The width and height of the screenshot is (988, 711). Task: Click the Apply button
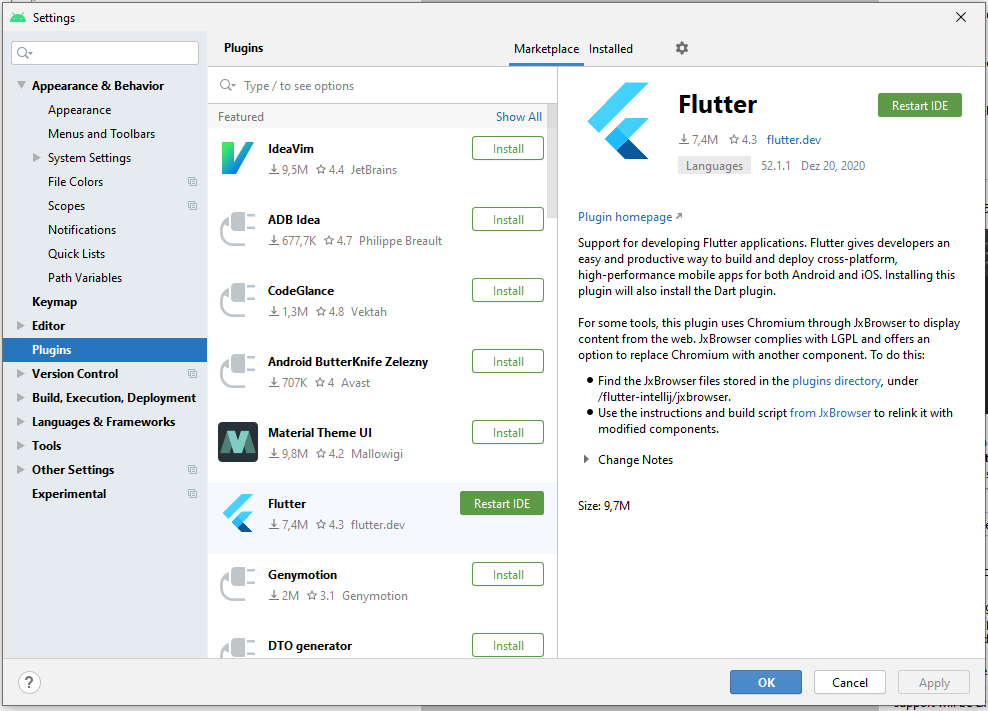(934, 682)
